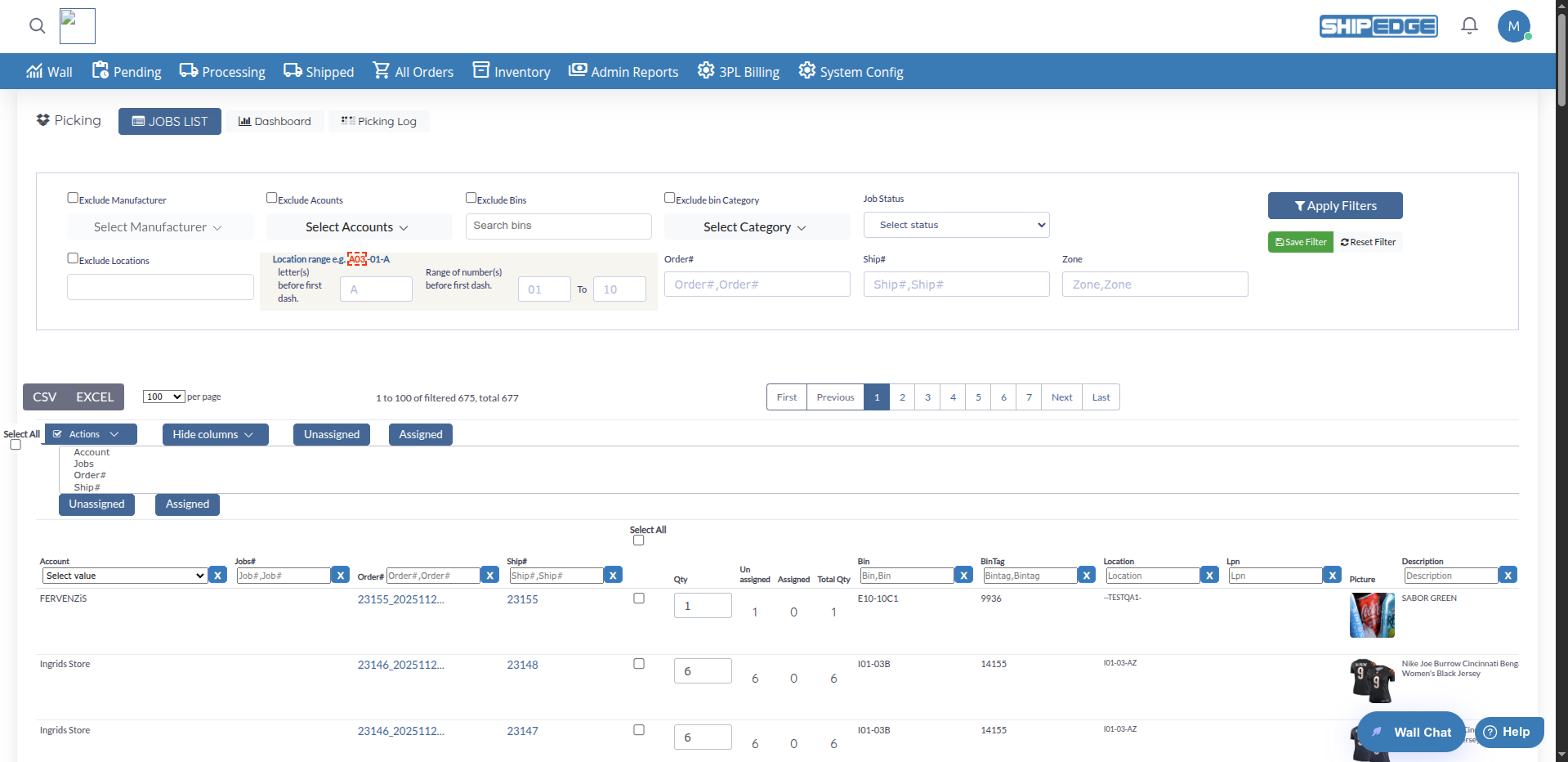Open the order 23148 link
This screenshot has width=1568, height=762.
(522, 665)
